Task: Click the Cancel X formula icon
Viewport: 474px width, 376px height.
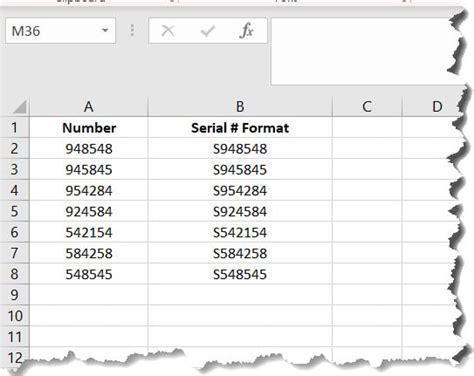Action: point(168,31)
